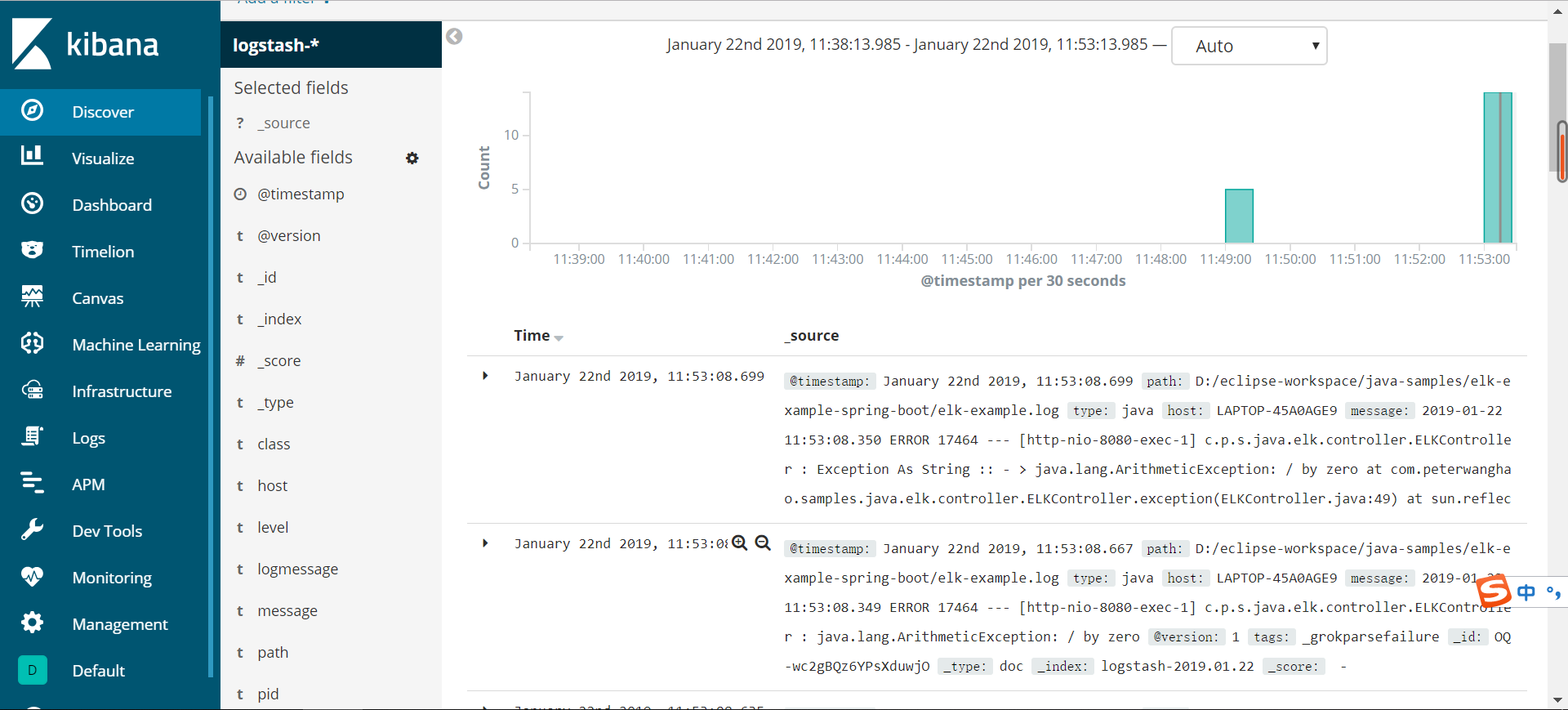Click the time range text above chart
1568x710 pixels.
[x=906, y=45]
